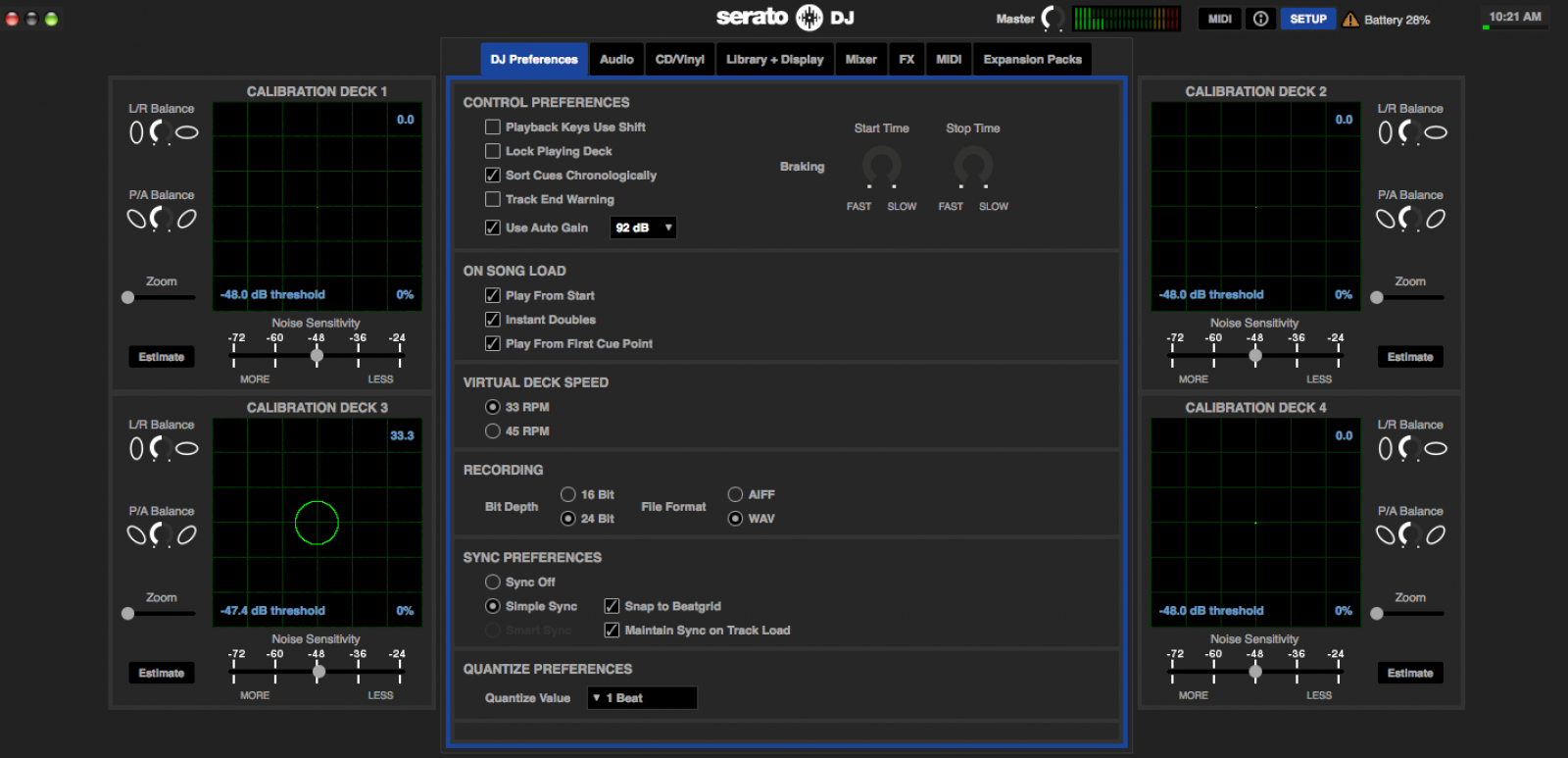
Task: Toggle Use Auto Gain checkbox
Action: click(493, 227)
